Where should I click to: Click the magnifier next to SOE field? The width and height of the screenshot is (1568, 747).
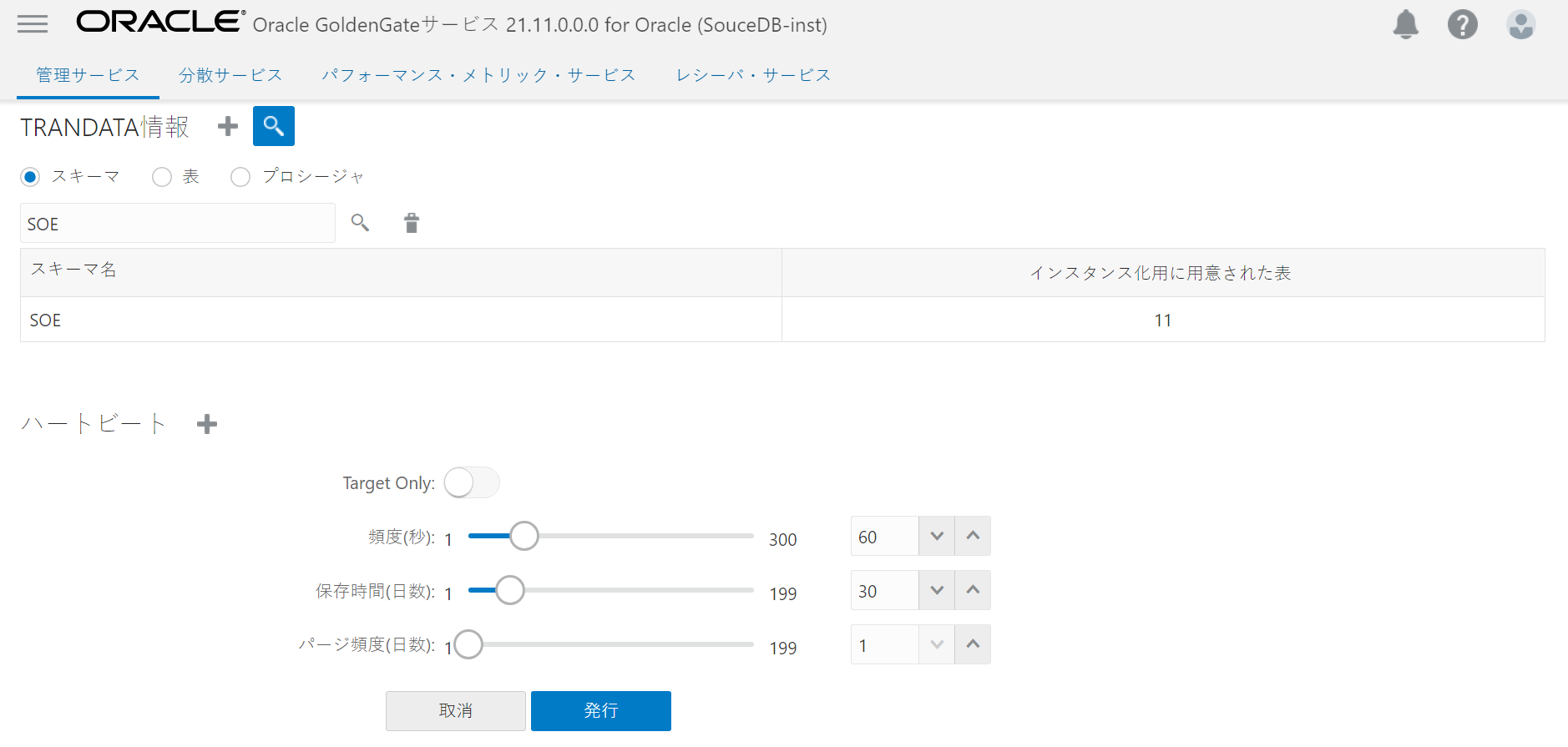(x=360, y=223)
